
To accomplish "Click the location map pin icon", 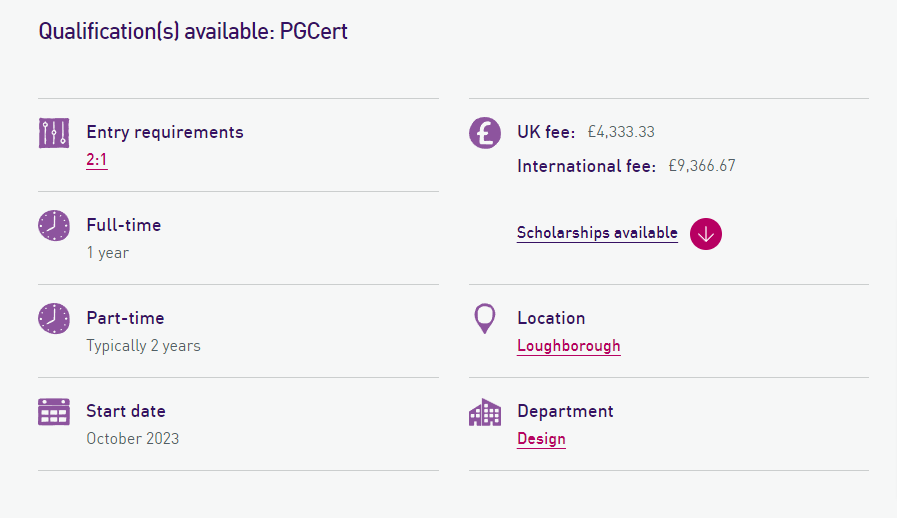I will [485, 319].
